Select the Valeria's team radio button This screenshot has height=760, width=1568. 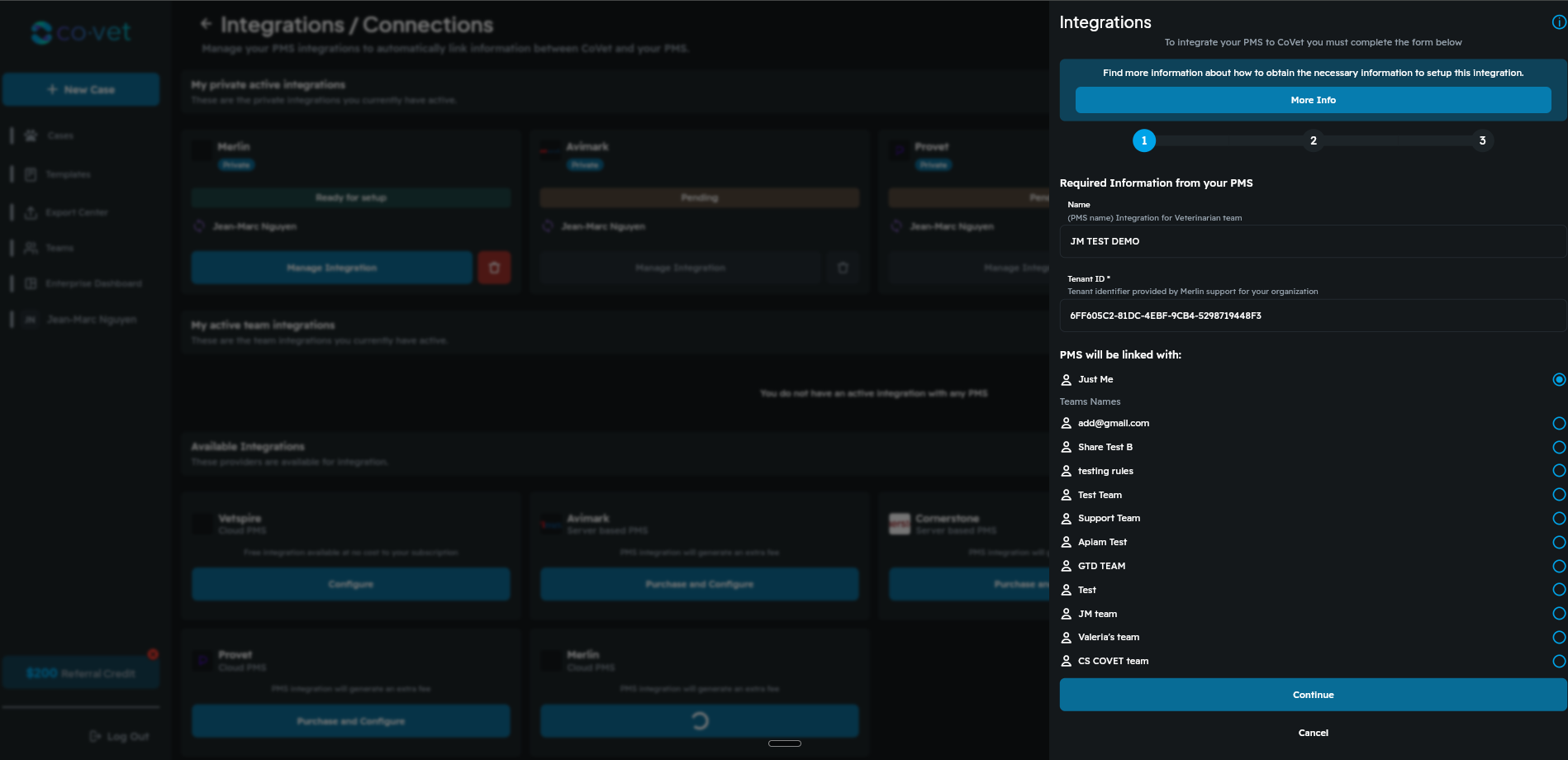pyautogui.click(x=1559, y=637)
